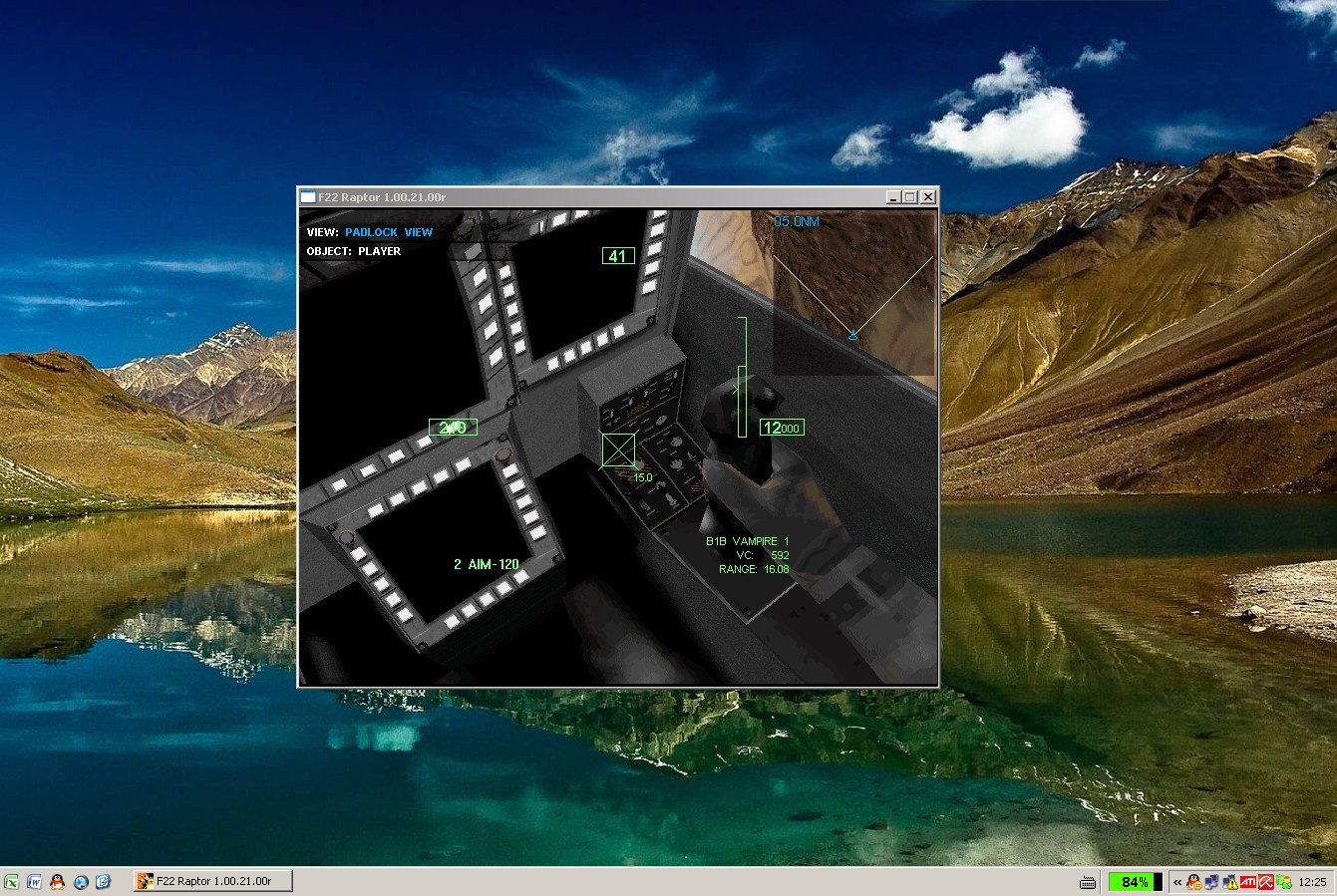Click the system clock showing 12:25

[x=1313, y=882]
